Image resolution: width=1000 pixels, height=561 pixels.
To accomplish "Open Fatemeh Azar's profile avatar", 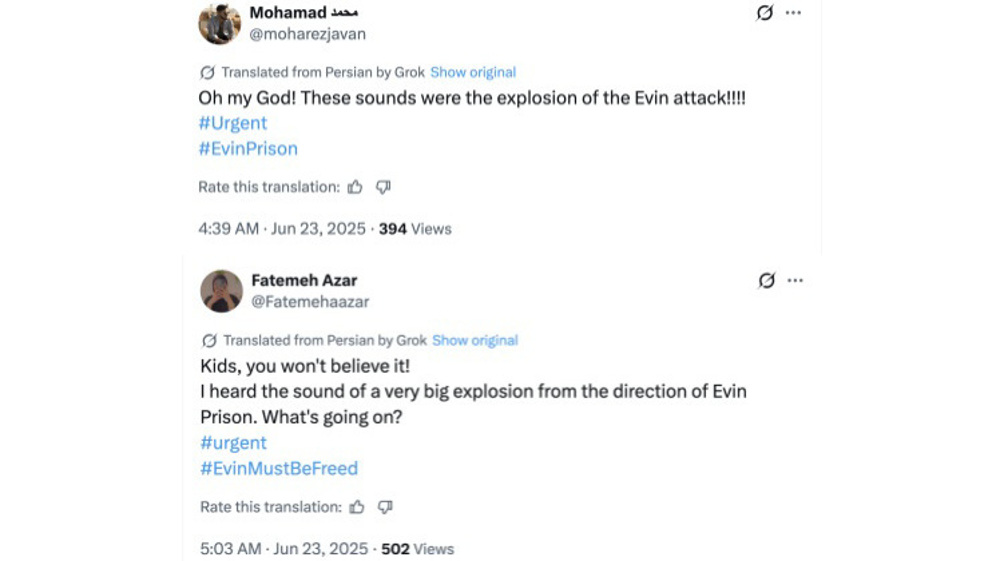I will tap(222, 291).
